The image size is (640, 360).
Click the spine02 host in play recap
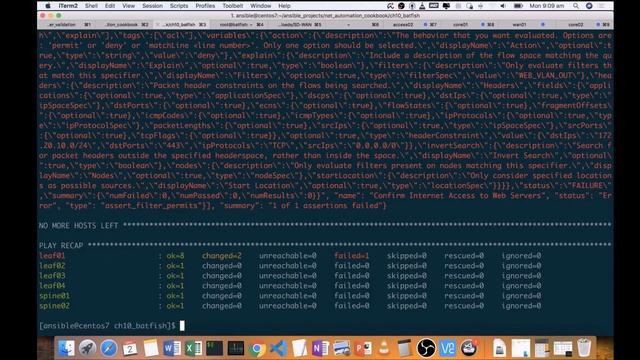tap(54, 306)
